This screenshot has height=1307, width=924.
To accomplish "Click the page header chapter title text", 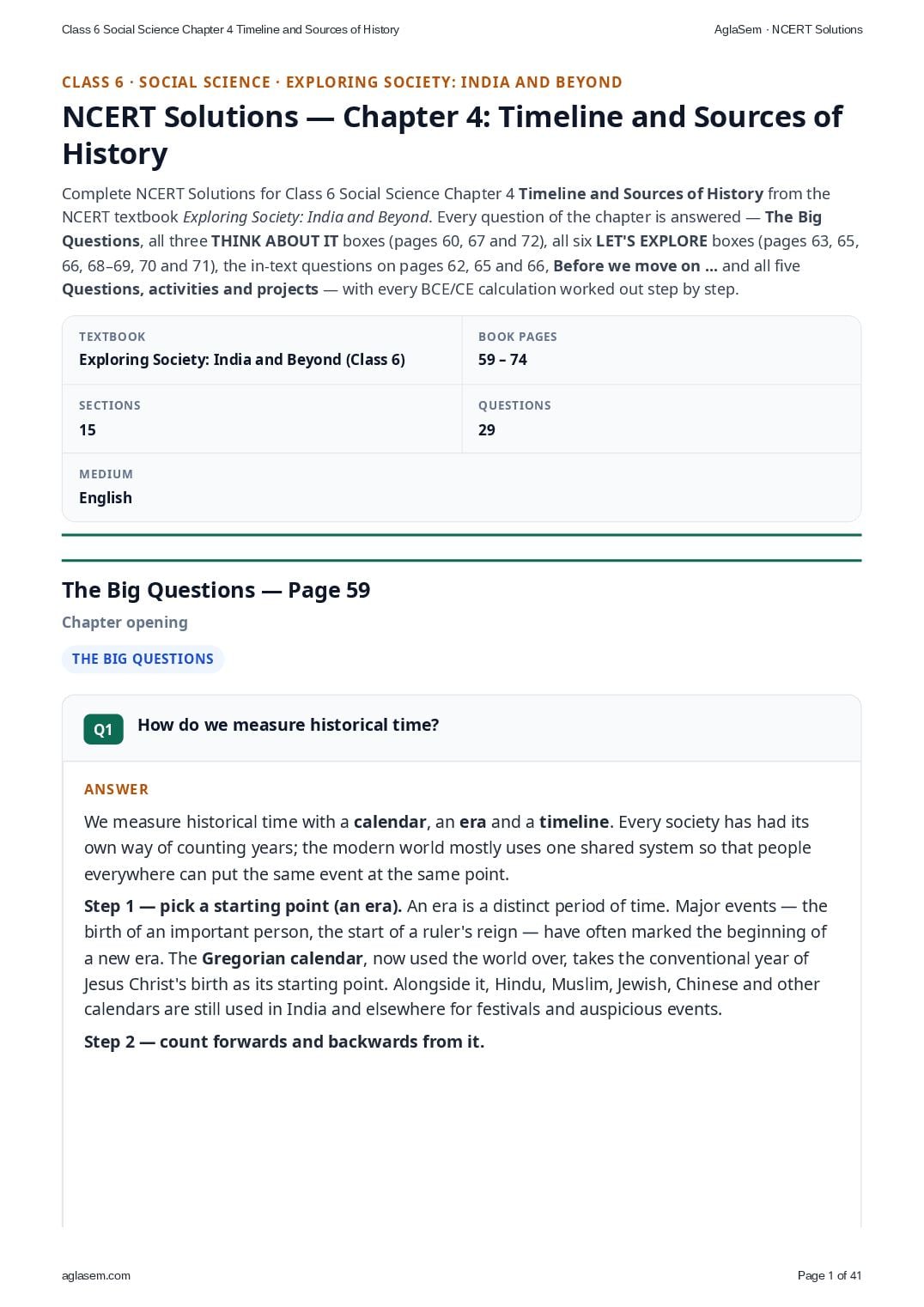I will point(230,29).
